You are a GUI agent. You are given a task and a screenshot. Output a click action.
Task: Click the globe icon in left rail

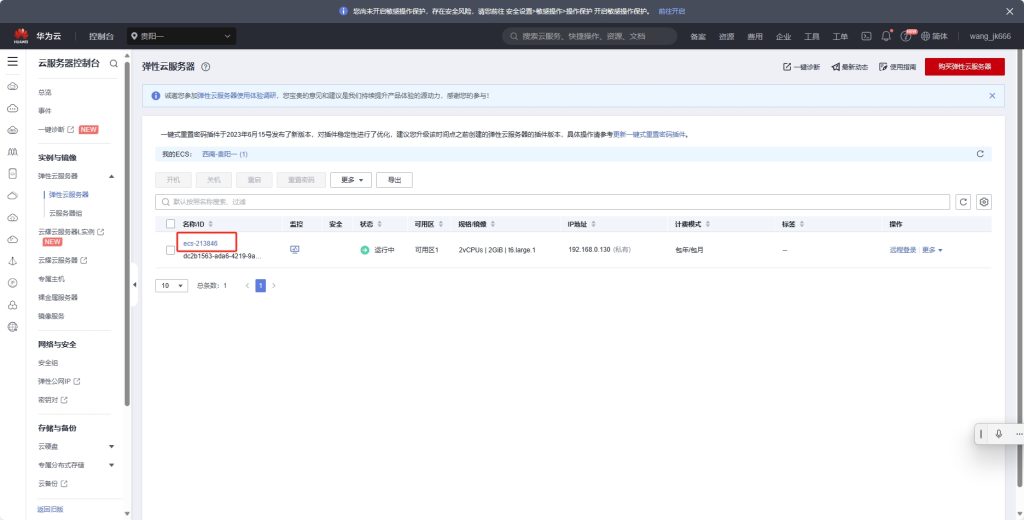click(12, 327)
